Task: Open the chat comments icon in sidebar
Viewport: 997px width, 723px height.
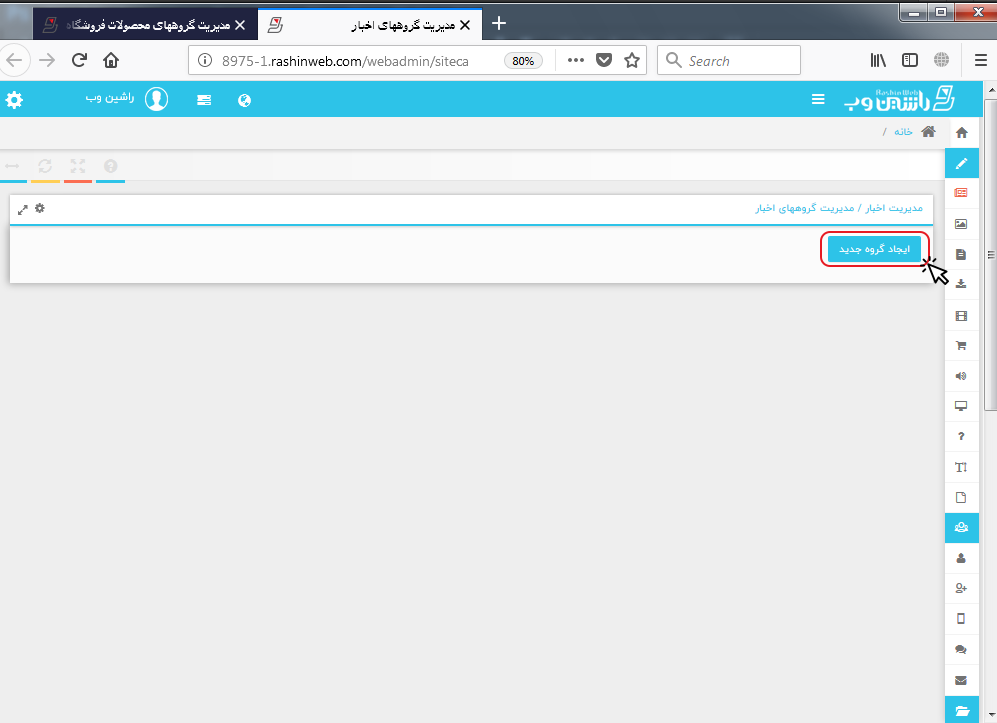Action: (x=961, y=649)
